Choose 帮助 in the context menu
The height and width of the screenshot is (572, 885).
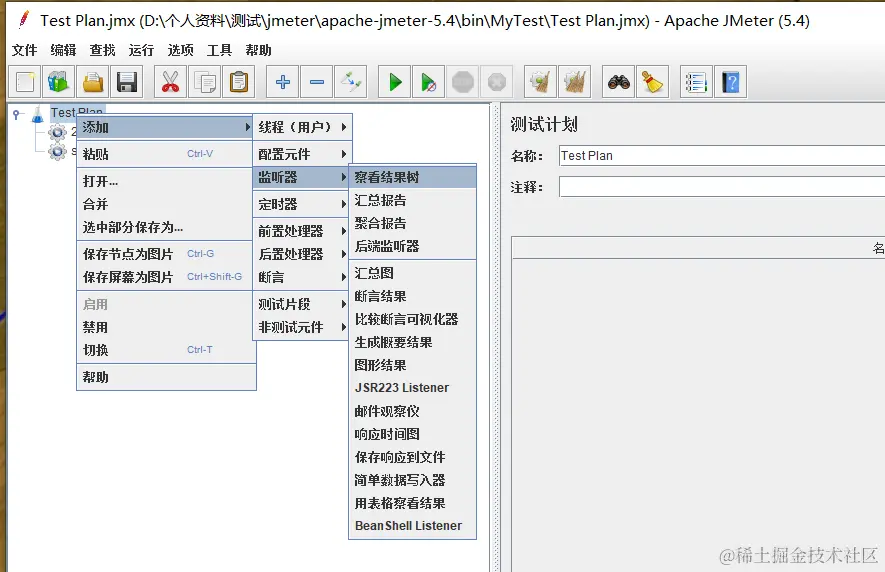167,377
